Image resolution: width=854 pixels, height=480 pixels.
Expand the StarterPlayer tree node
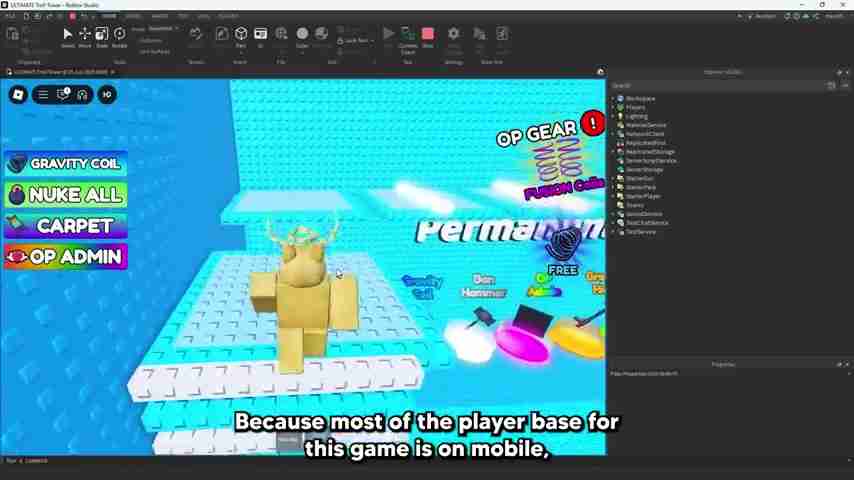pos(613,196)
